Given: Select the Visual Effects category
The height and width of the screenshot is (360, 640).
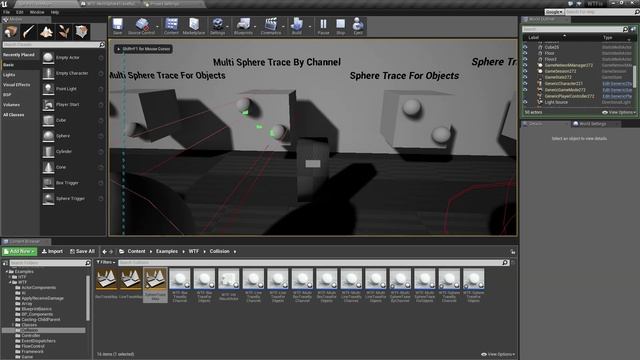Looking at the screenshot, I should [x=17, y=85].
